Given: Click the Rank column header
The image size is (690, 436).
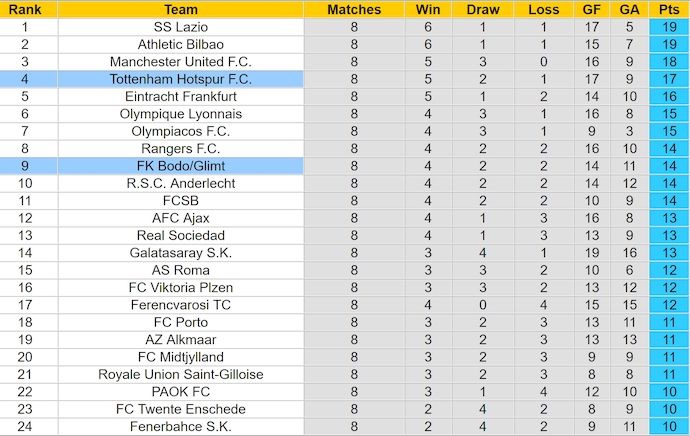Looking at the screenshot, I should tap(25, 9).
